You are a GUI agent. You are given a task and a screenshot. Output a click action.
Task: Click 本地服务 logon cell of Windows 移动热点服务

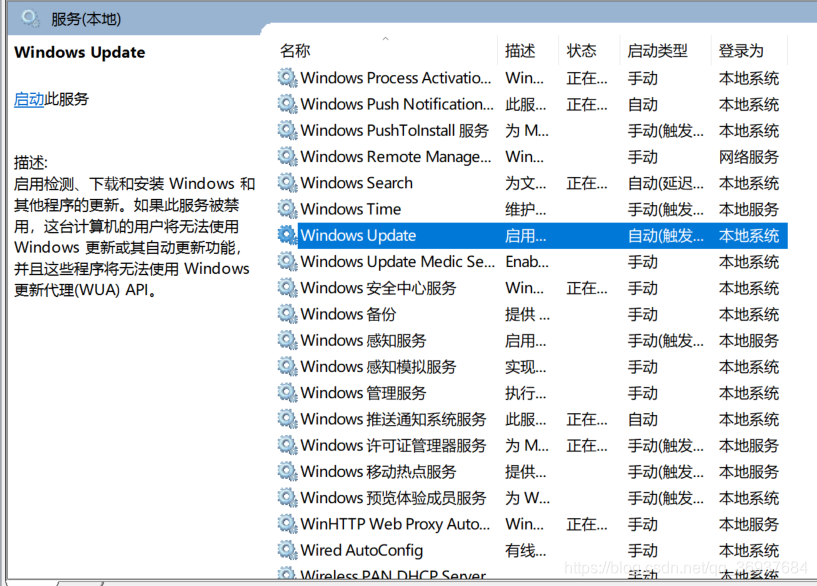pyautogui.click(x=748, y=471)
